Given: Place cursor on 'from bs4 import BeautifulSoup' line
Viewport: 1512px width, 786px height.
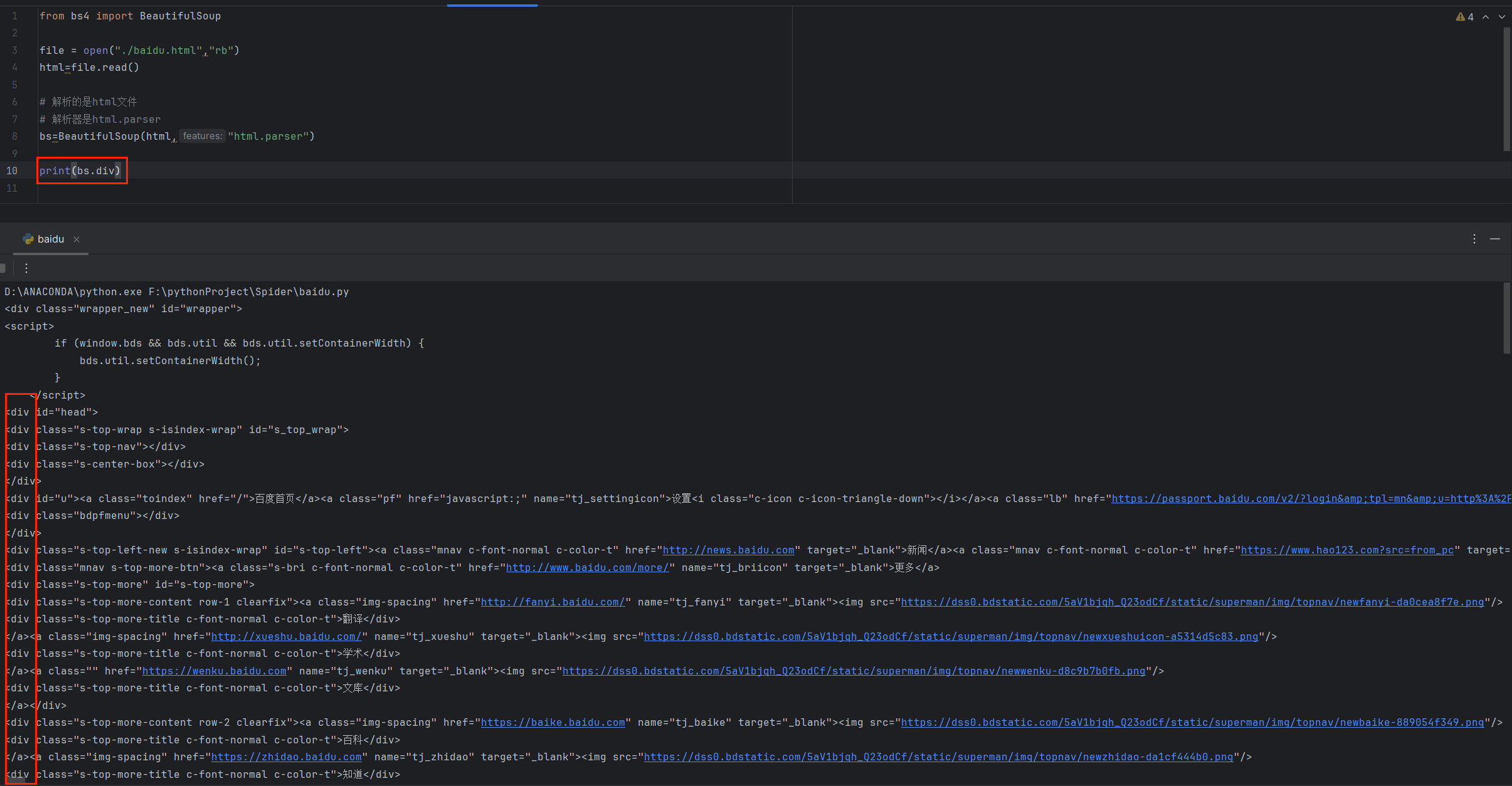Looking at the screenshot, I should 130,16.
